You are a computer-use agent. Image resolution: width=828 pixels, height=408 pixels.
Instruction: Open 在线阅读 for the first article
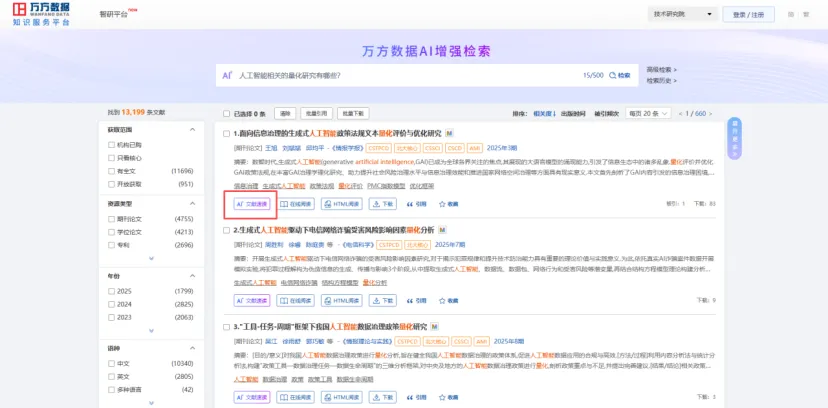tap(296, 203)
